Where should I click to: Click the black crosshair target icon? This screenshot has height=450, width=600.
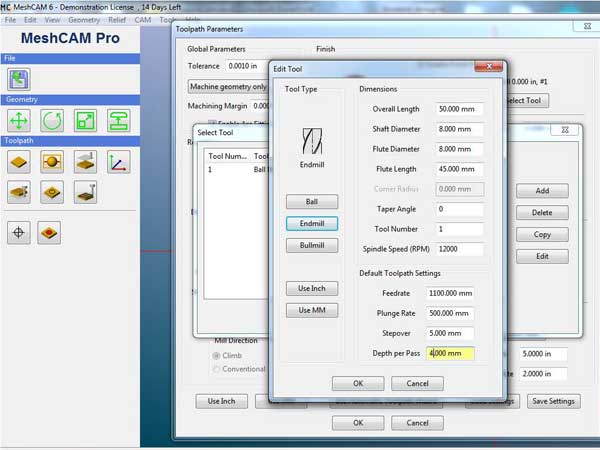click(19, 232)
